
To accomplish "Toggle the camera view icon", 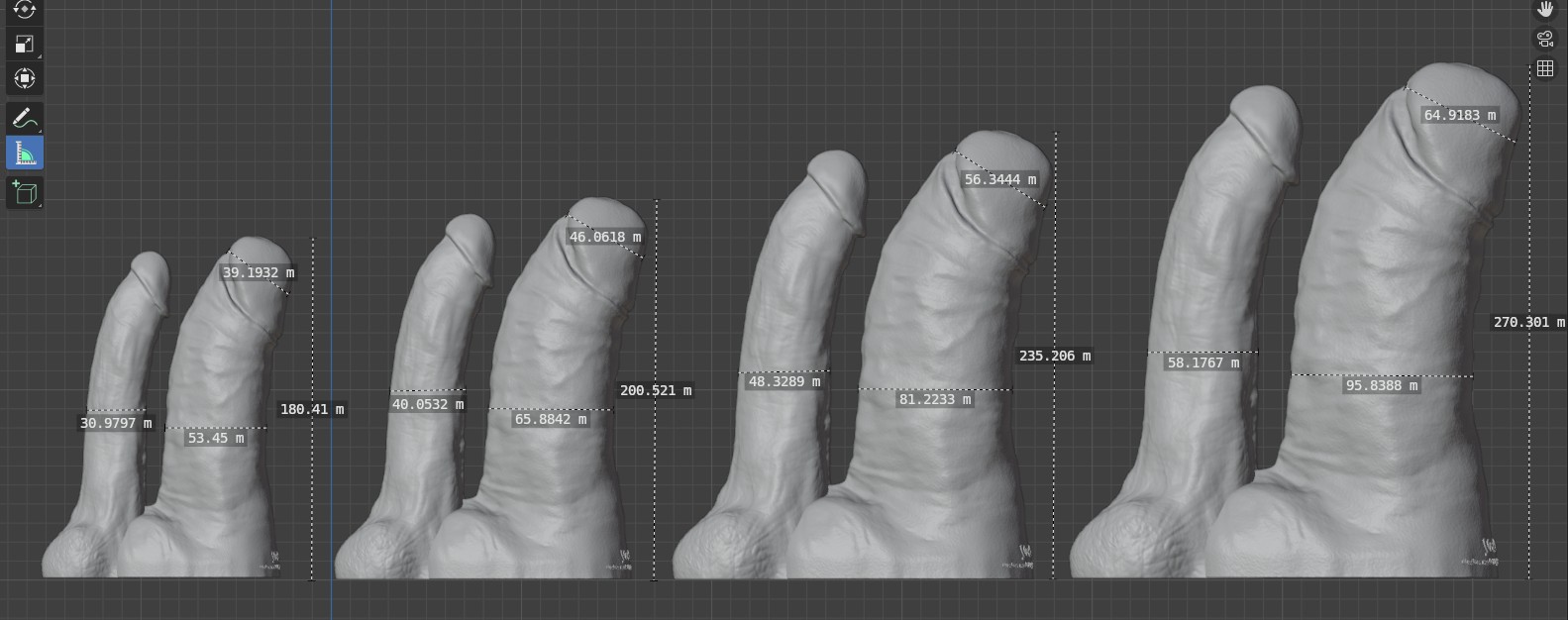I will coord(1545,39).
